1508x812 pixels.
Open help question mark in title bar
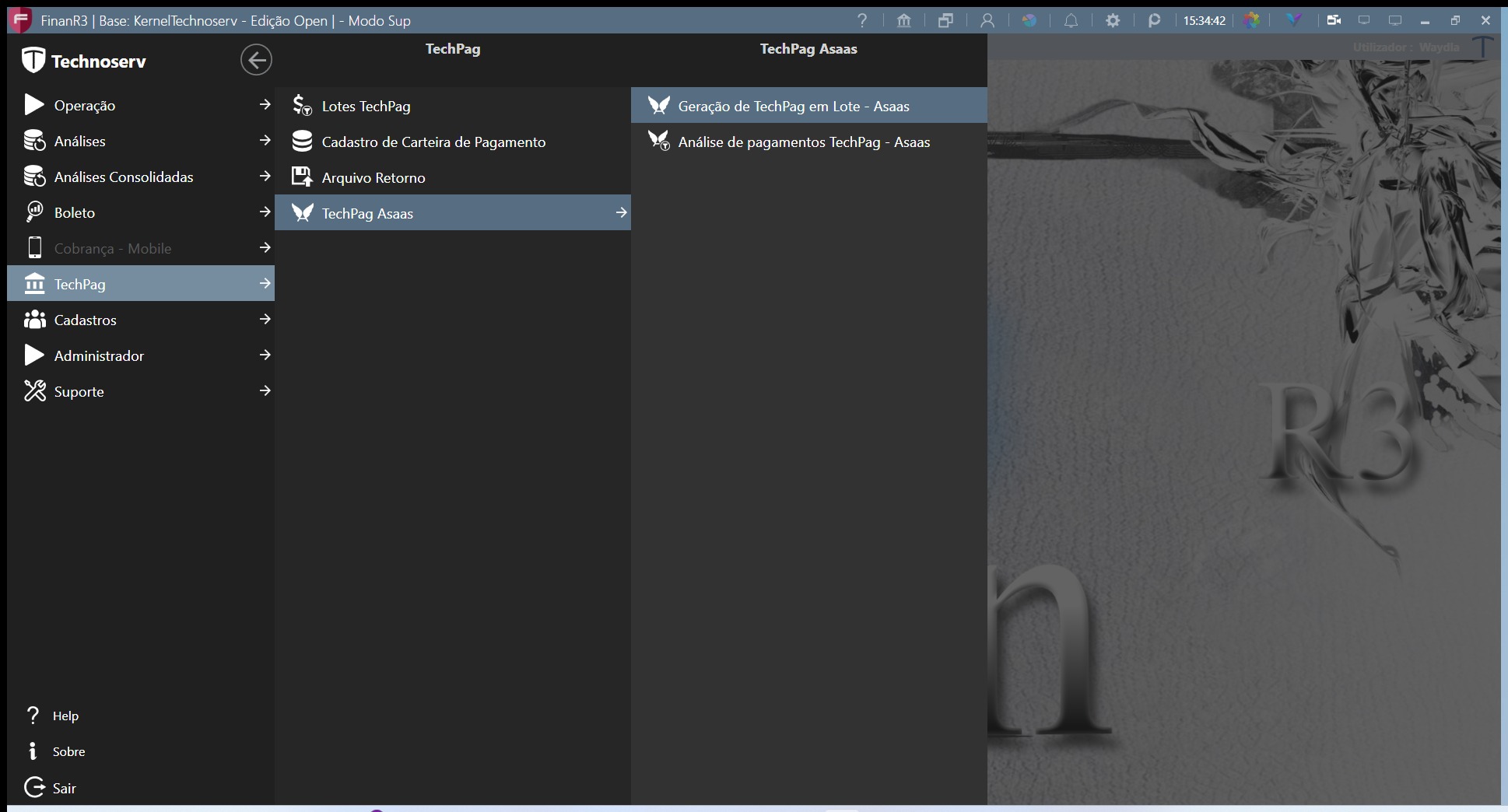click(862, 20)
